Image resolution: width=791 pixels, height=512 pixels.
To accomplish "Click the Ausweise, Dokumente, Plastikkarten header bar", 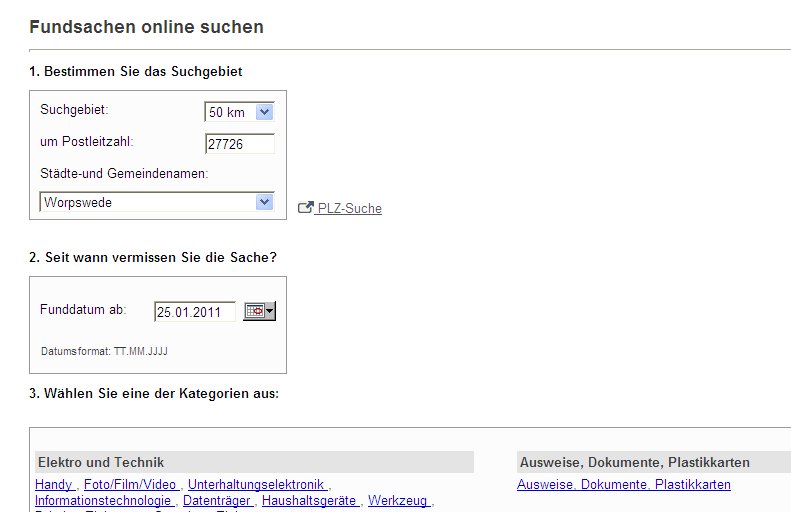I will [x=654, y=462].
